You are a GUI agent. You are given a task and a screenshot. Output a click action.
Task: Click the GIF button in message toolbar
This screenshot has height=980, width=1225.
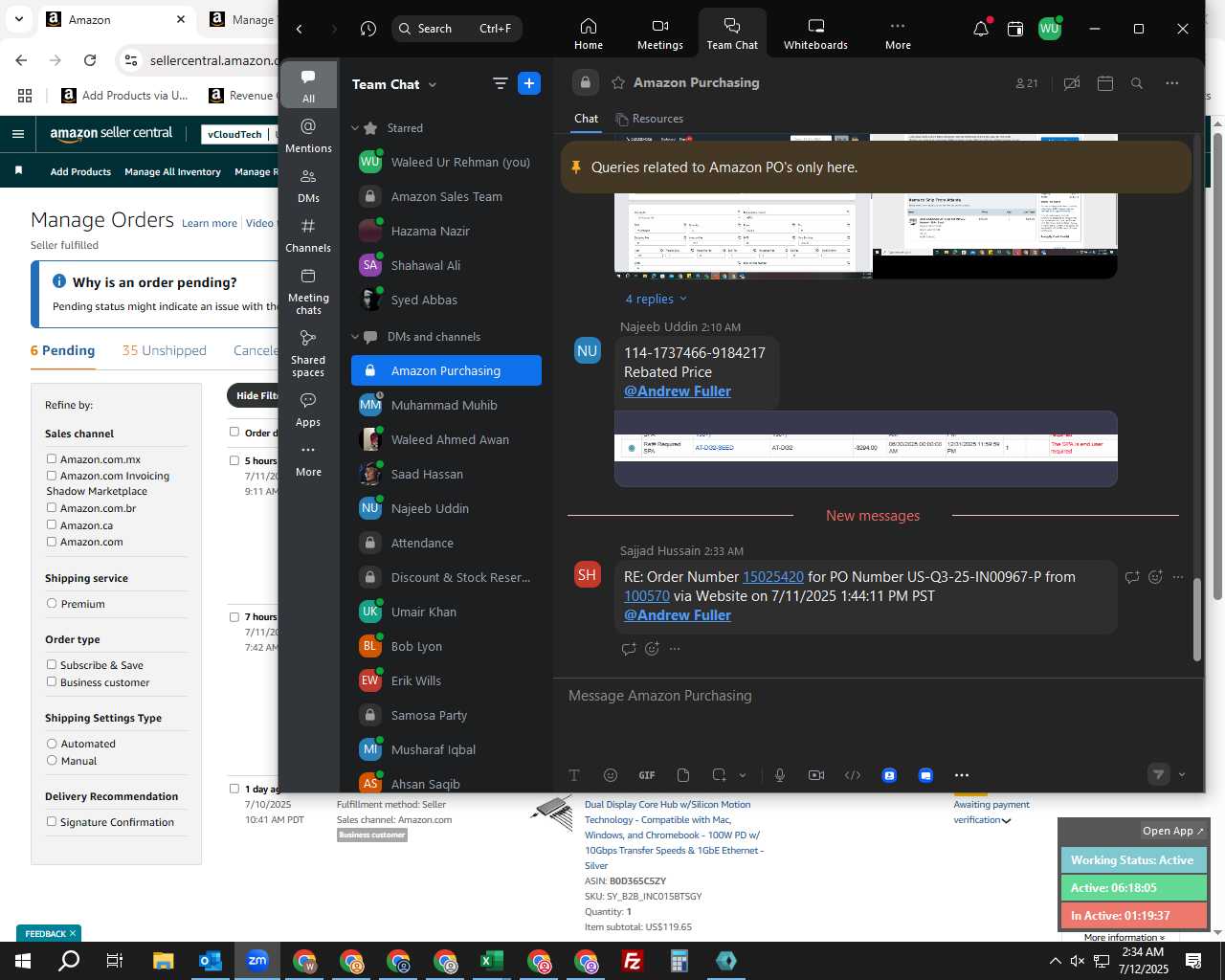coord(647,775)
